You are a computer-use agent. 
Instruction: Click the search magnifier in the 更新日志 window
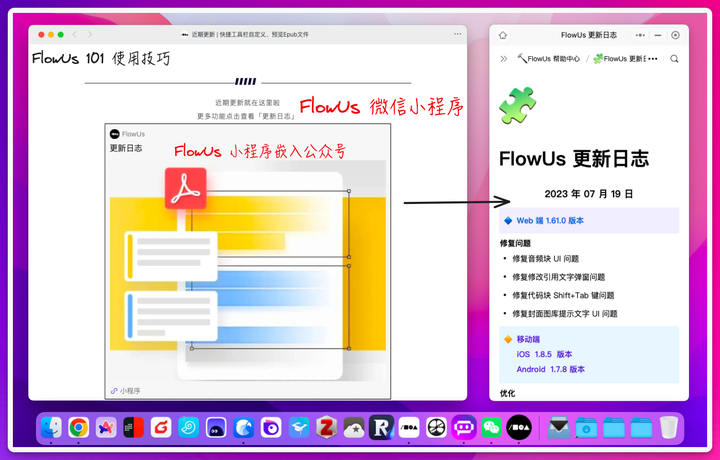tap(674, 59)
